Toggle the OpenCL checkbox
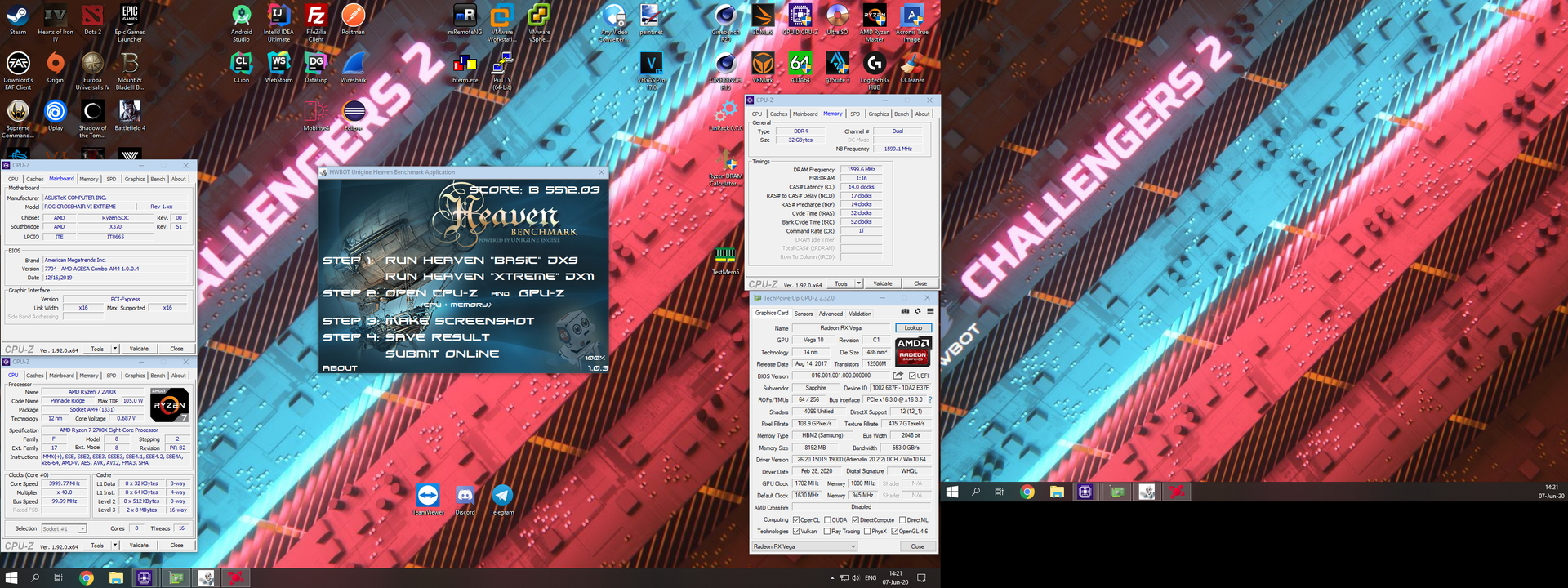Image resolution: width=1568 pixels, height=588 pixels. click(x=796, y=520)
